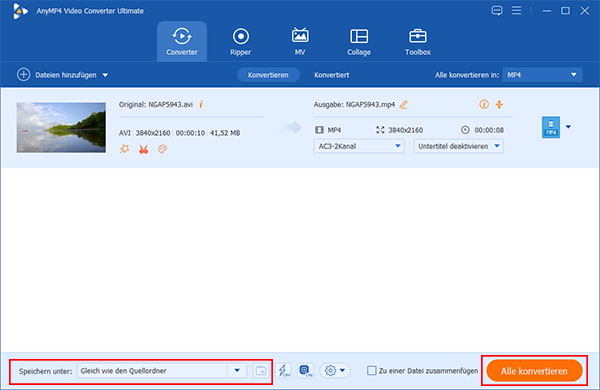Open the feedback chat icon
The width and height of the screenshot is (600, 390).
497,11
